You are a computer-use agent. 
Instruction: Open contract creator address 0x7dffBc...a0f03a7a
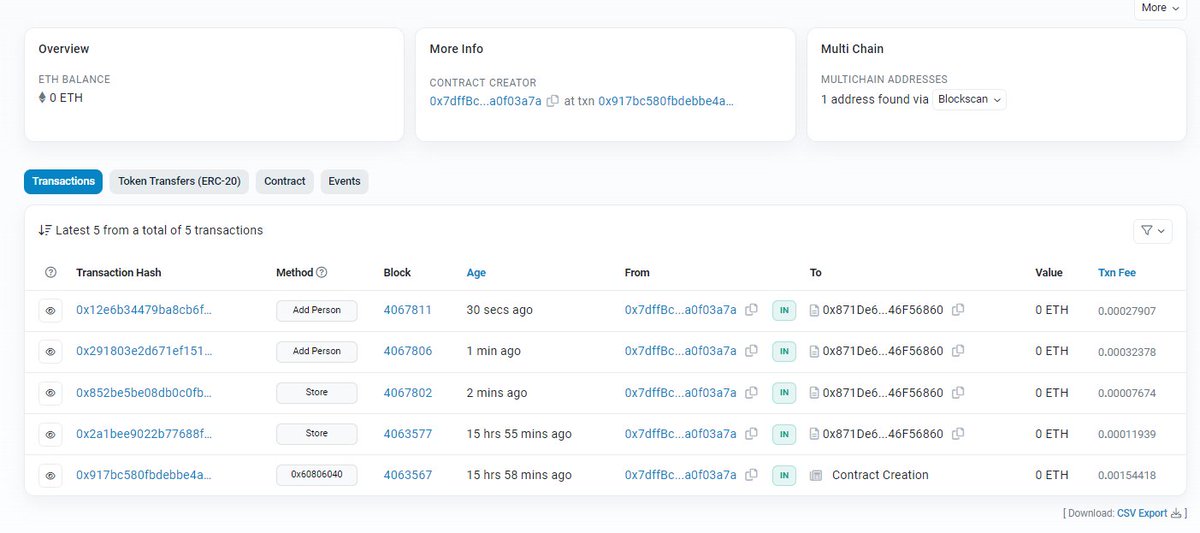coord(485,101)
